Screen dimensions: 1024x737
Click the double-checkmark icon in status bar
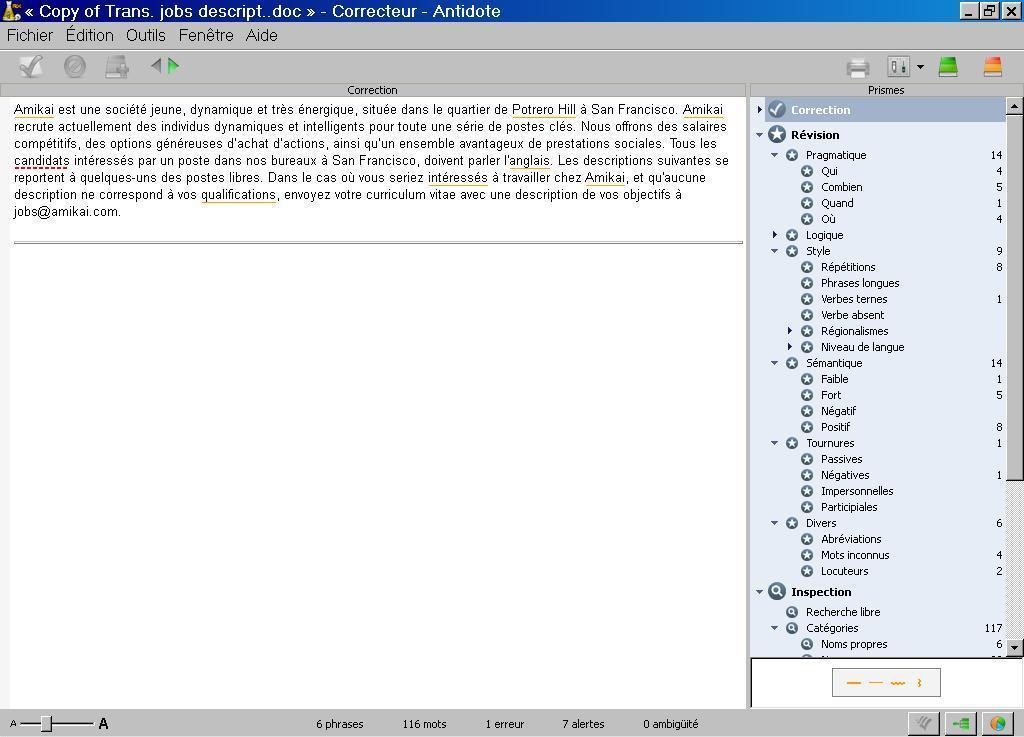click(923, 723)
